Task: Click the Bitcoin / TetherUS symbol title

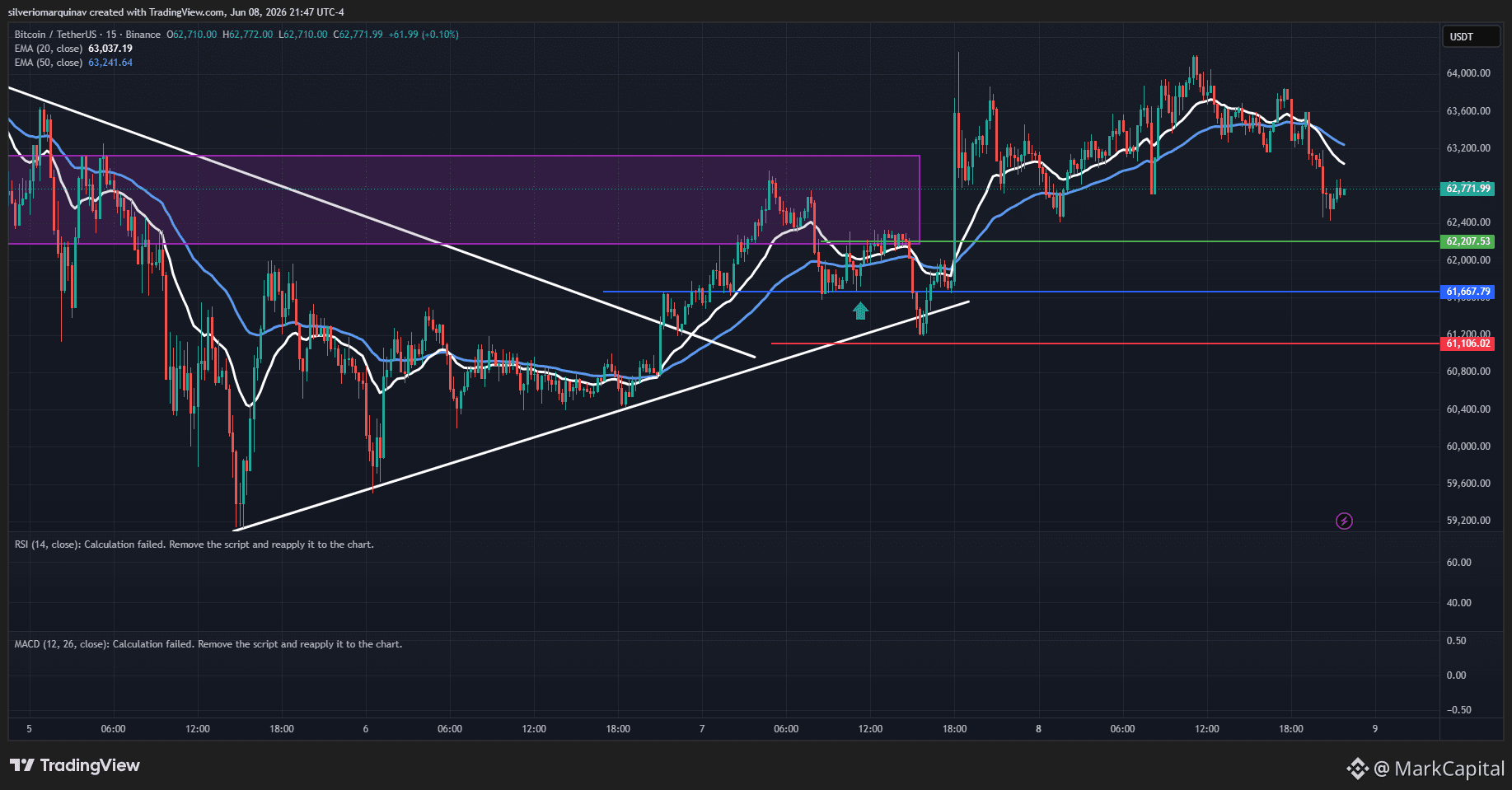Action: (87, 35)
